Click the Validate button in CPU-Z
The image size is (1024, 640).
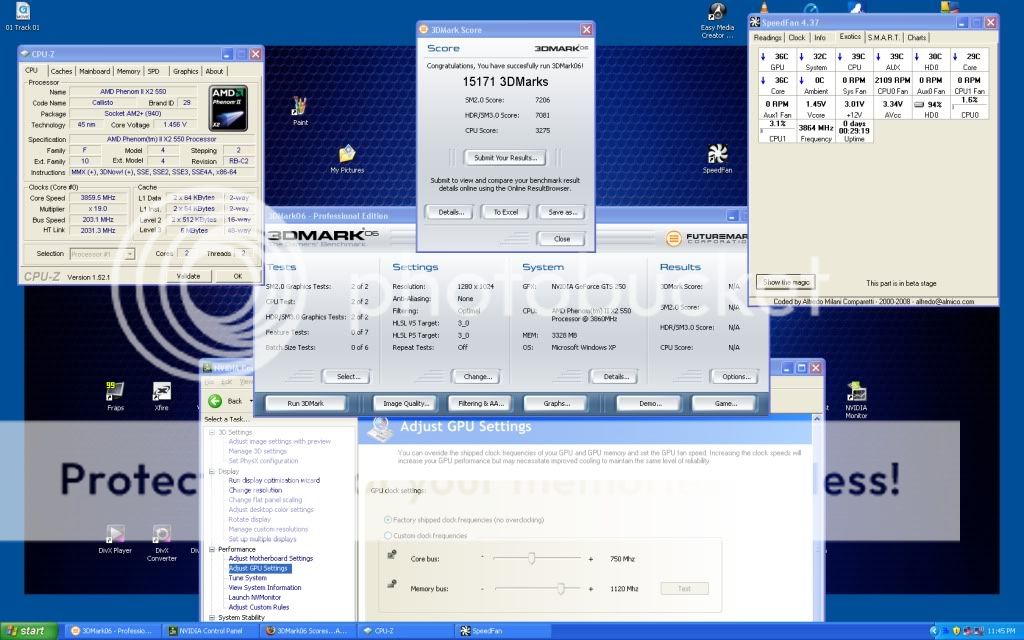(188, 276)
